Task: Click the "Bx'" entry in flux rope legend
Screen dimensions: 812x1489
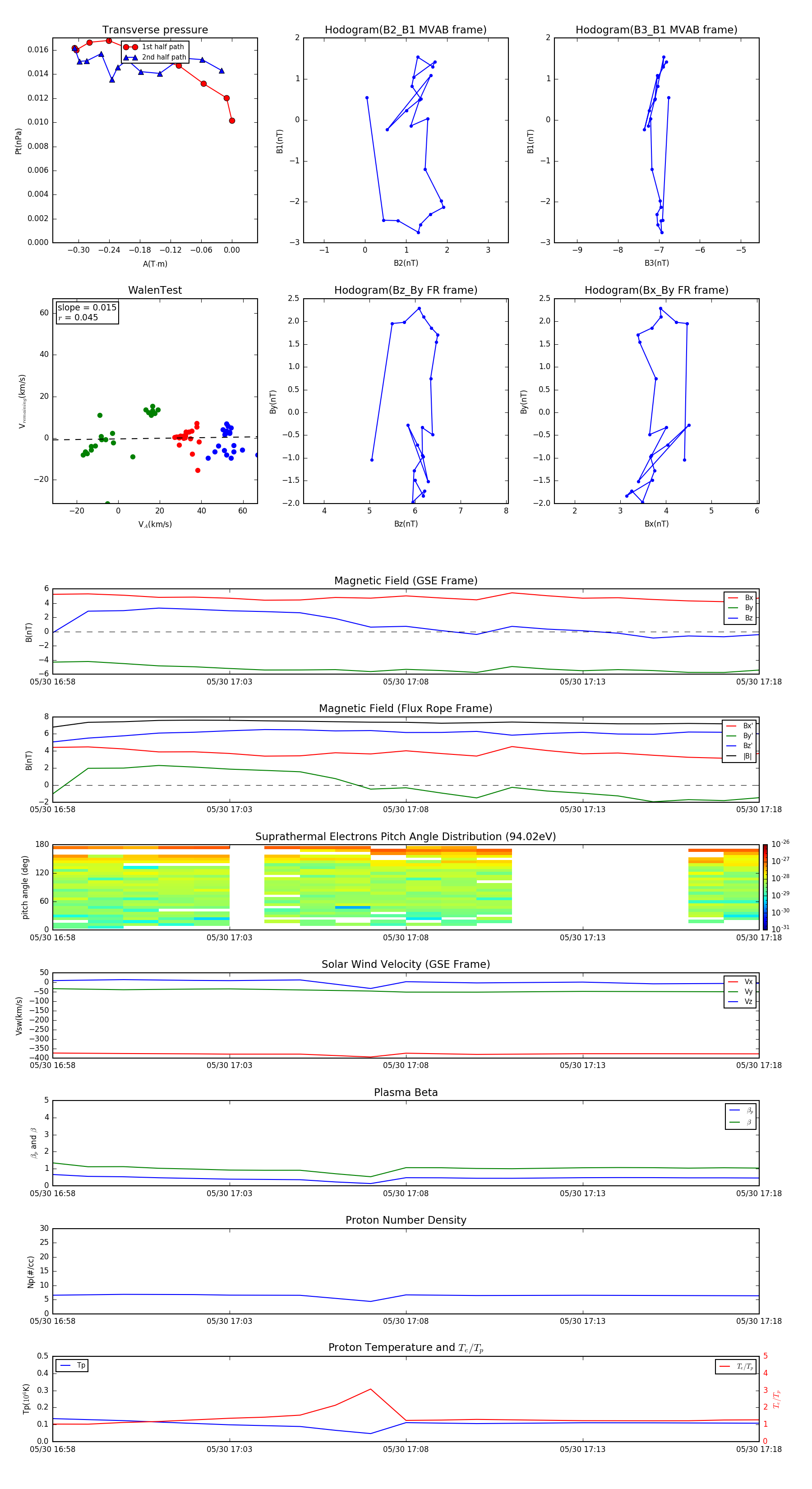Action: 739,726
